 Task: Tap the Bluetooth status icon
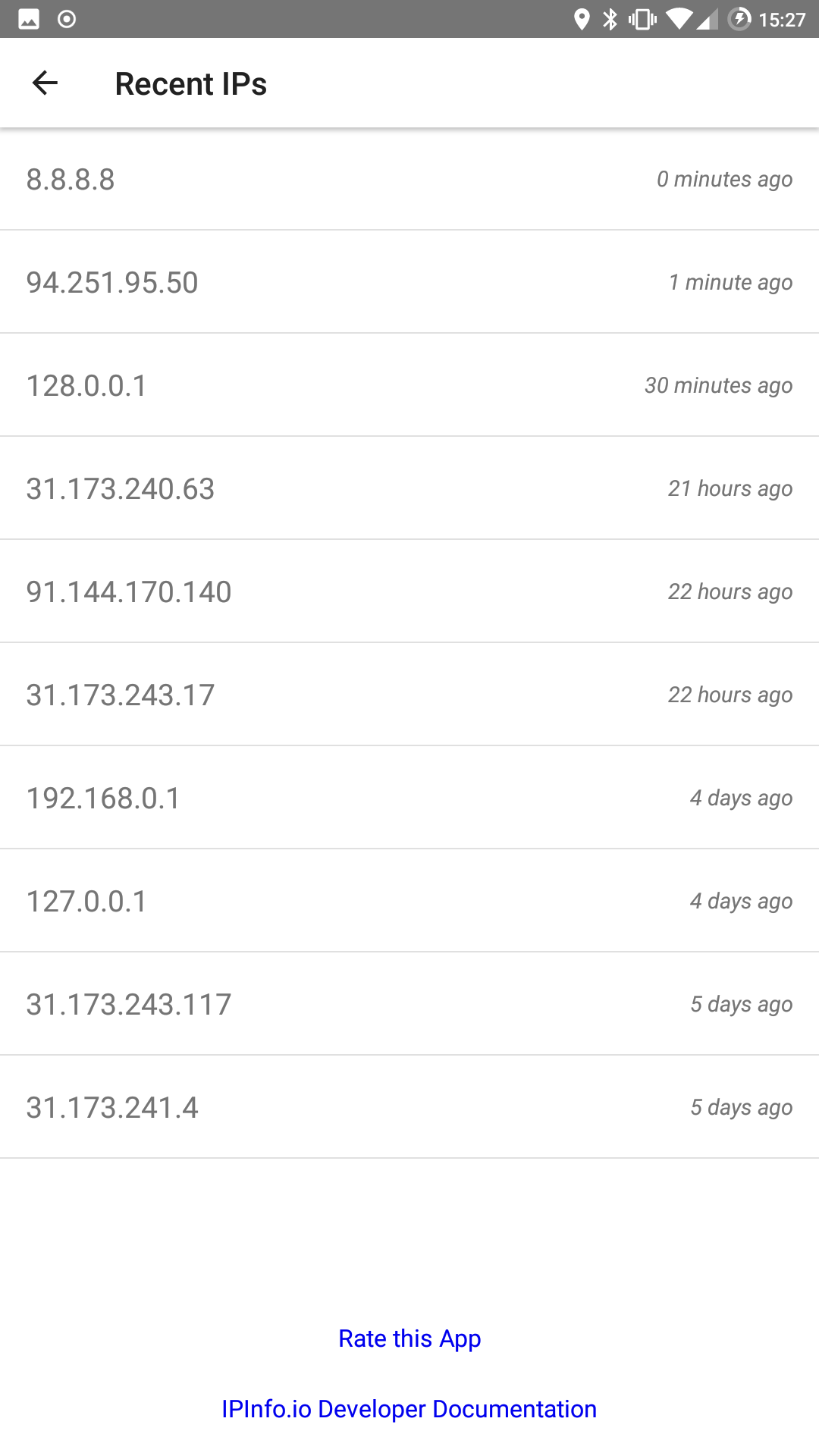coord(610,19)
